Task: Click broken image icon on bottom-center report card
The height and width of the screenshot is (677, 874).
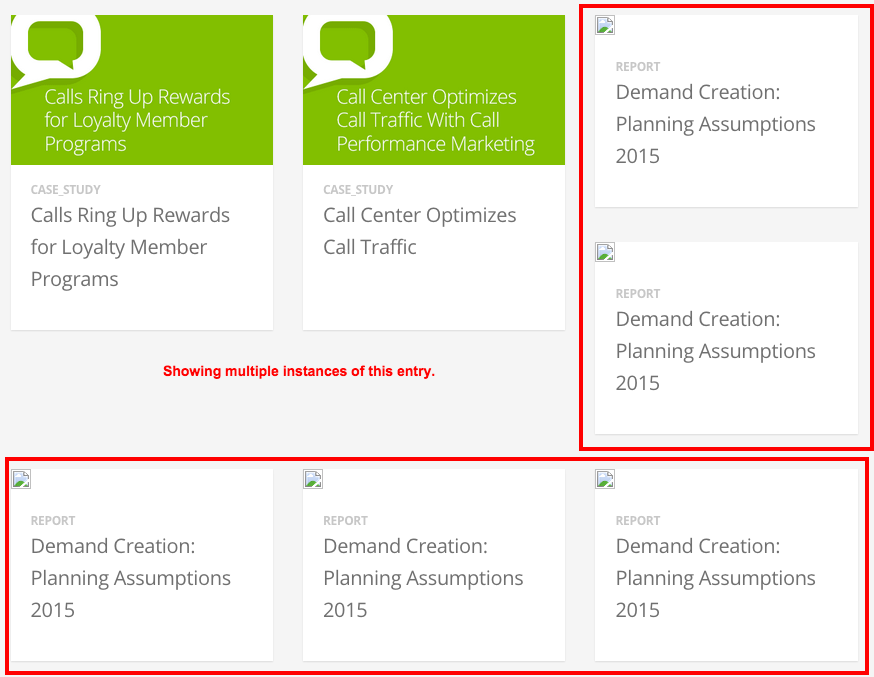Action: point(313,479)
